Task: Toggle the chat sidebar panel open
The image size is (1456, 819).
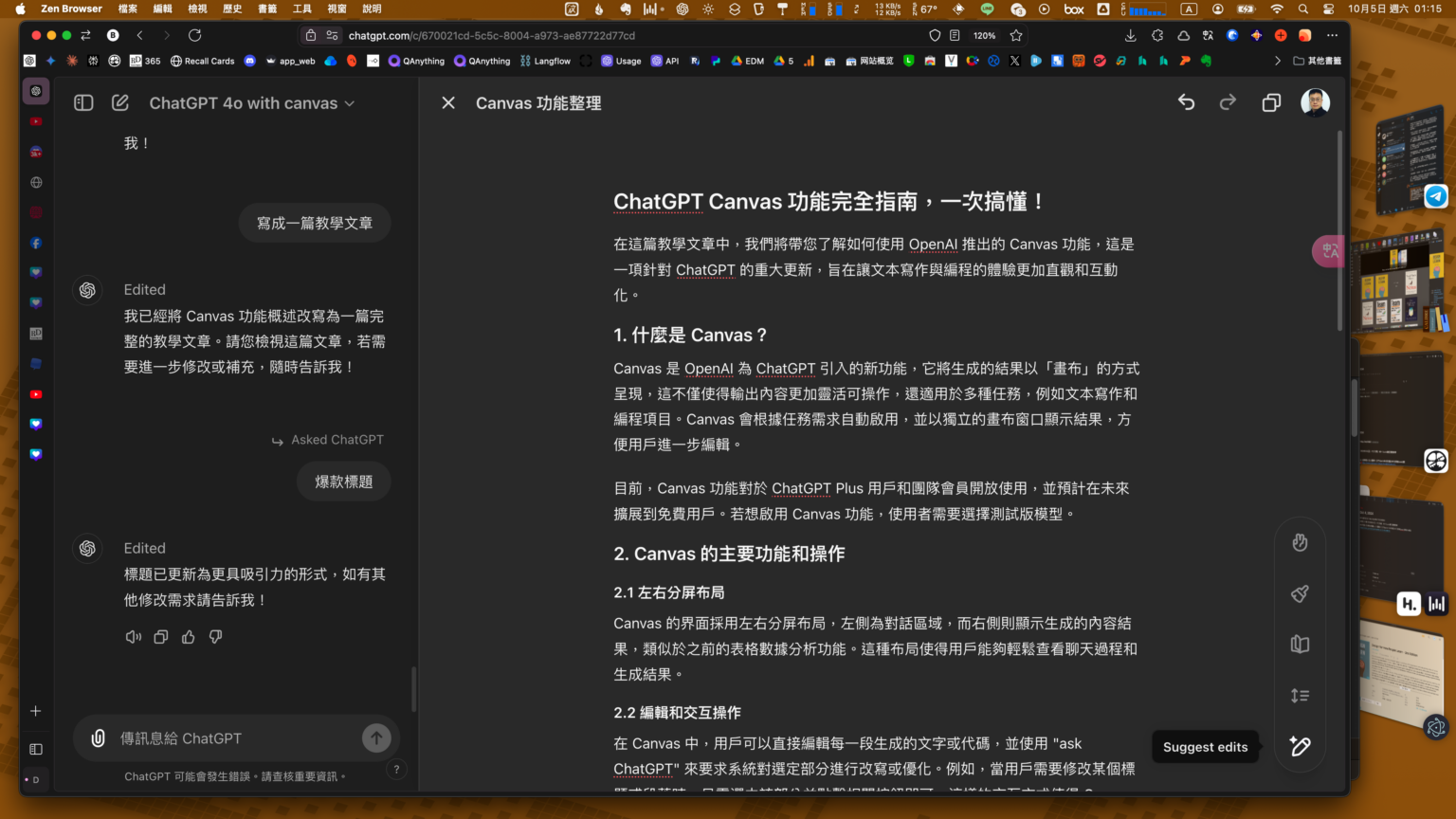Action: [83, 102]
